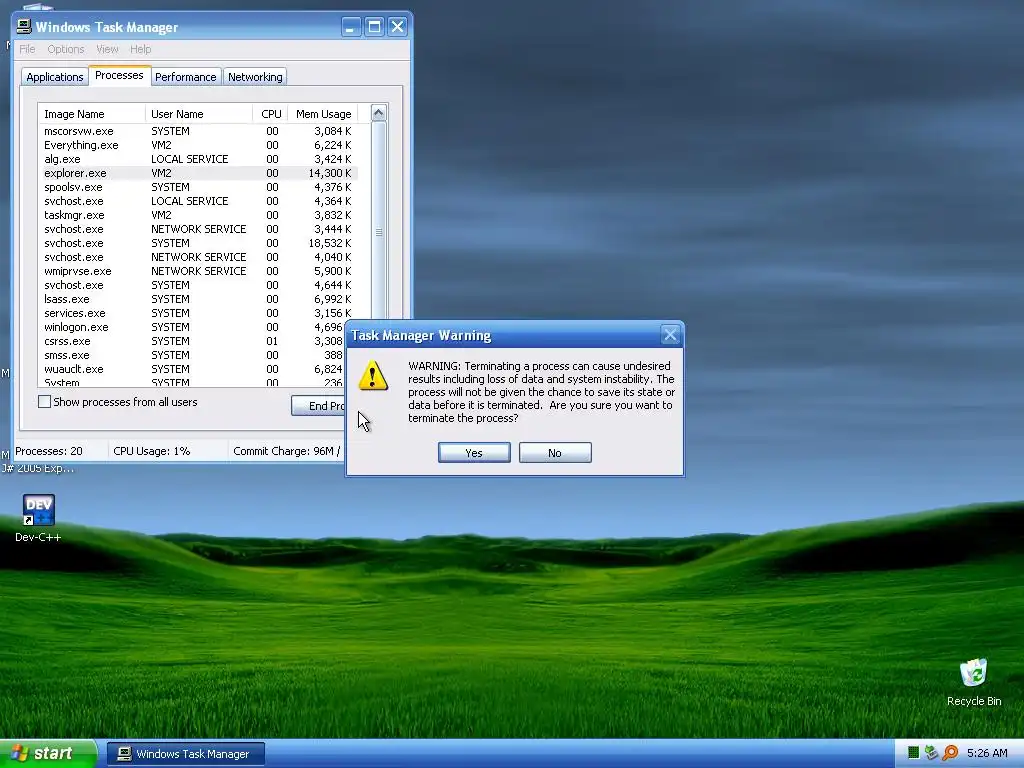Sort by Image Name column header

tap(91, 114)
